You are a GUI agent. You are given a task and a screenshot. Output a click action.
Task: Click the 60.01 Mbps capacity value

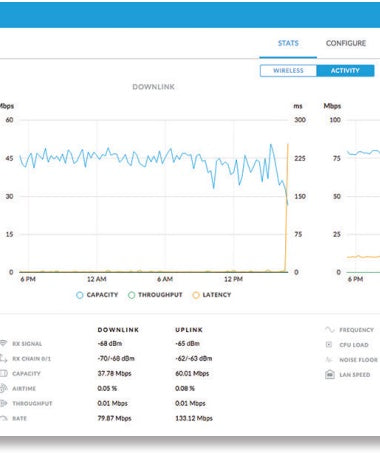tap(192, 373)
